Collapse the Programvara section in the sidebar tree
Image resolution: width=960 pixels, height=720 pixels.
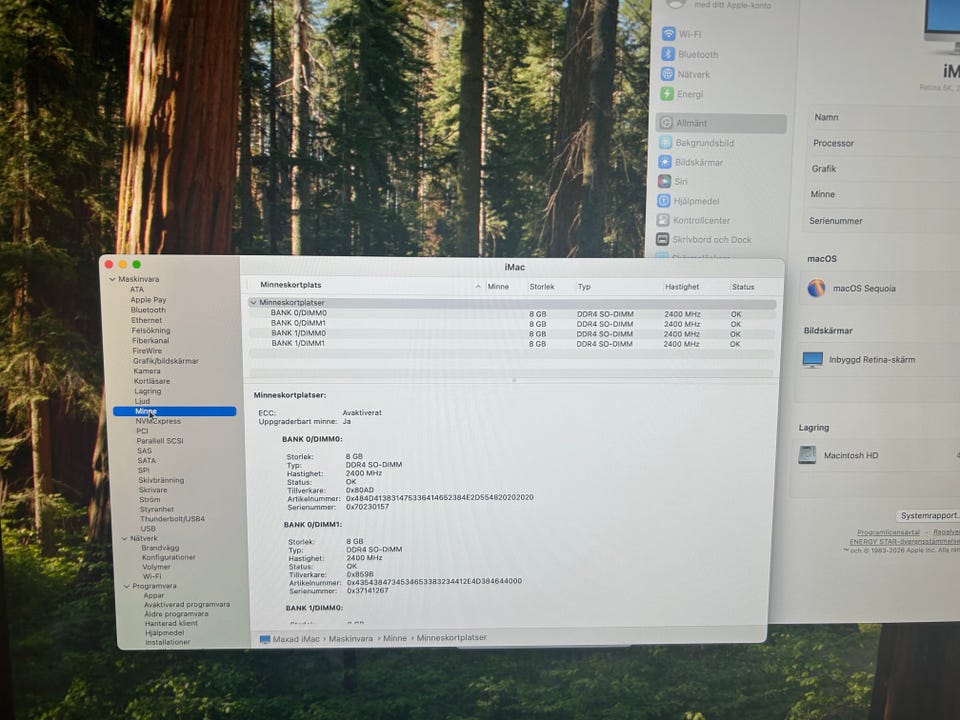coord(127,587)
